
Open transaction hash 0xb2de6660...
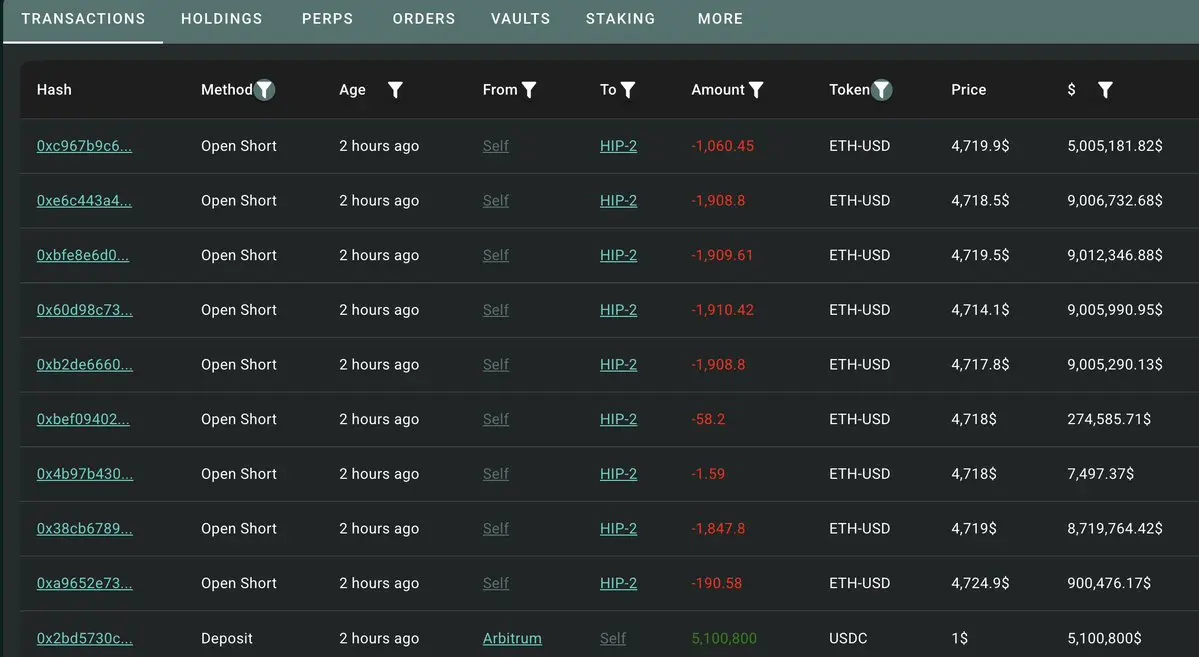point(84,364)
